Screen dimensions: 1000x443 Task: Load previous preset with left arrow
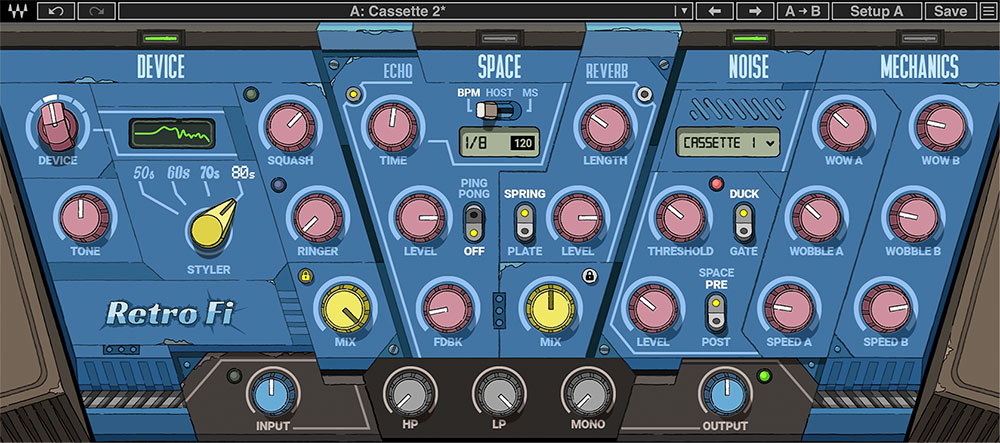tap(714, 11)
